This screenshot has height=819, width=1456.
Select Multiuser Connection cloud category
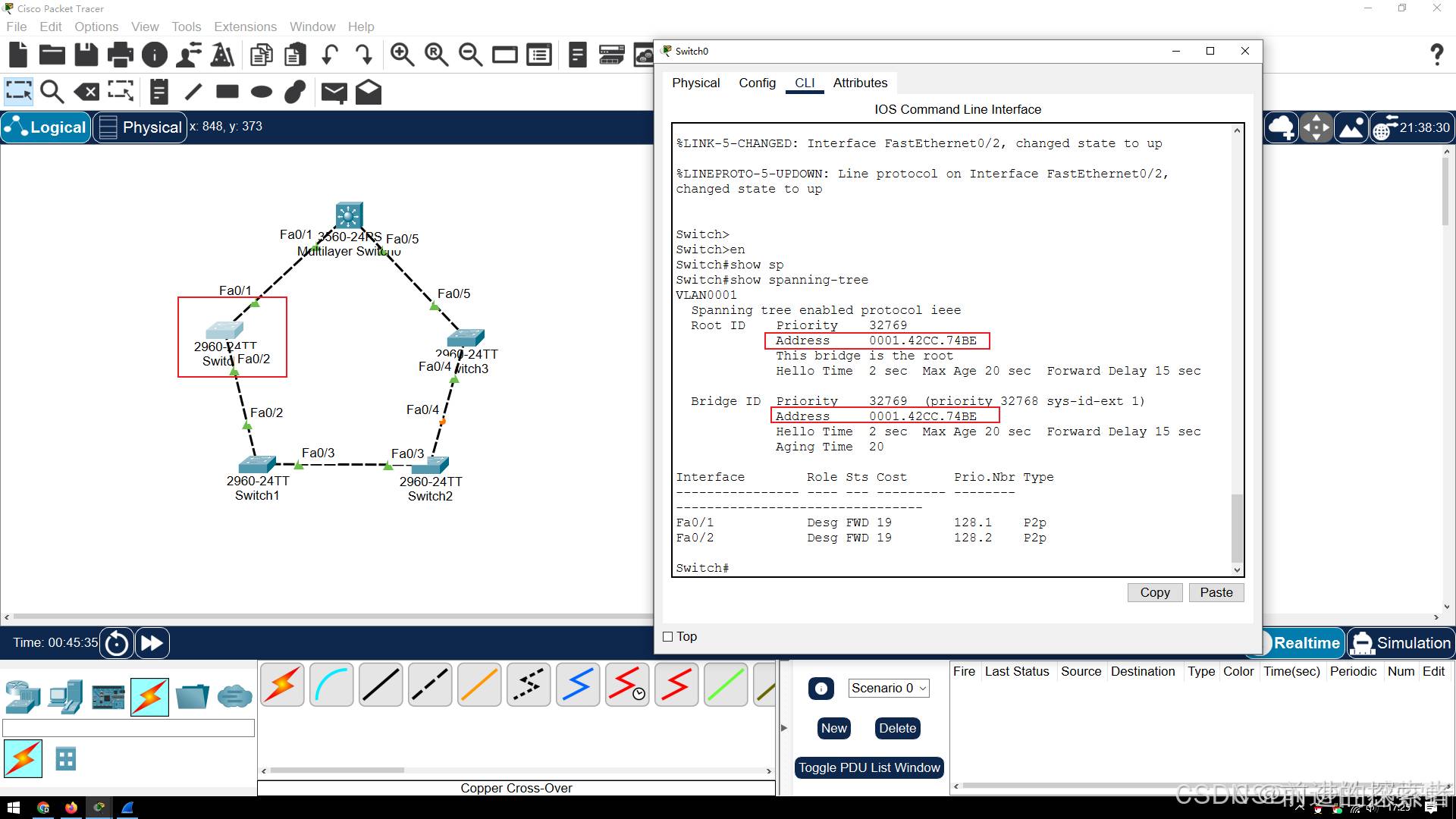click(234, 696)
